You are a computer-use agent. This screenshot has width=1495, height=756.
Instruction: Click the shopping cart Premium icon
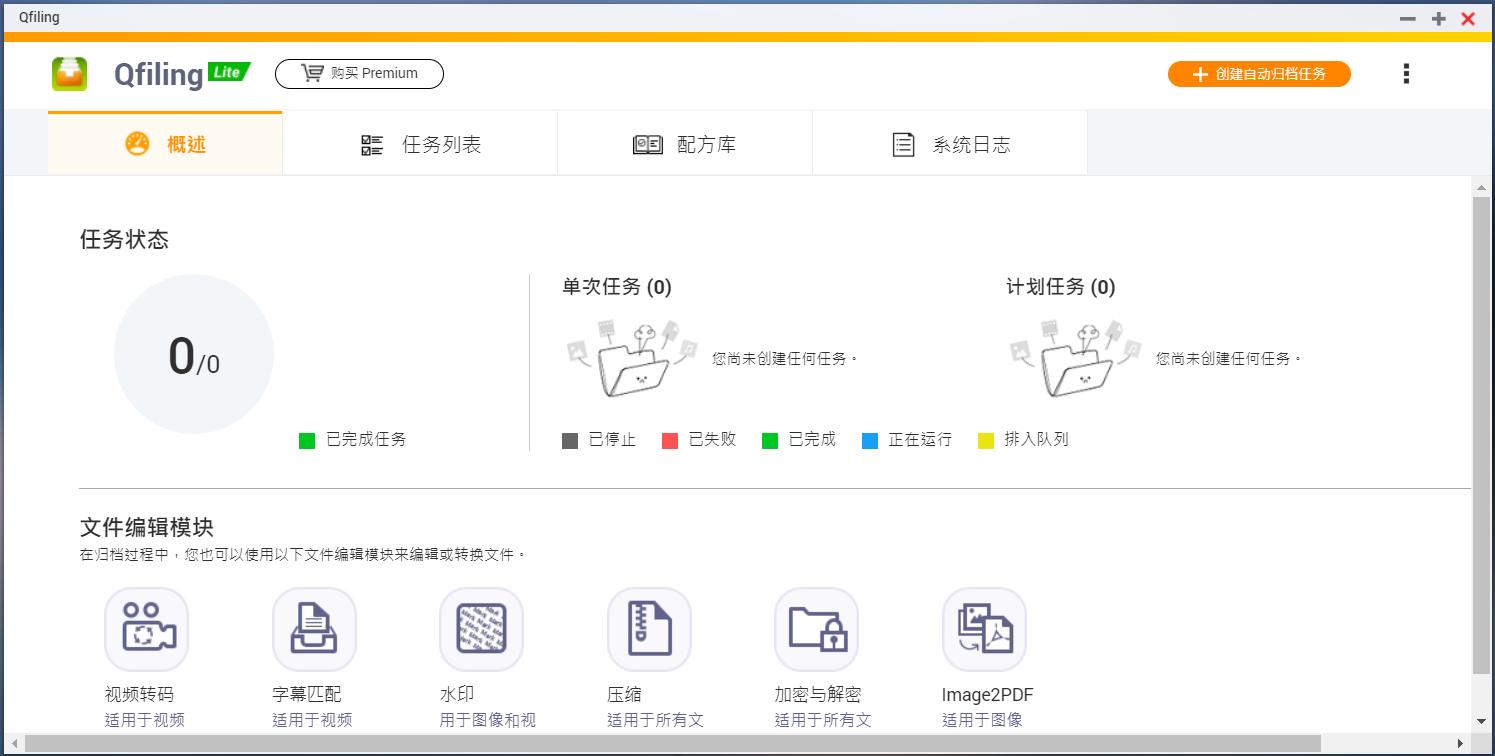311,73
